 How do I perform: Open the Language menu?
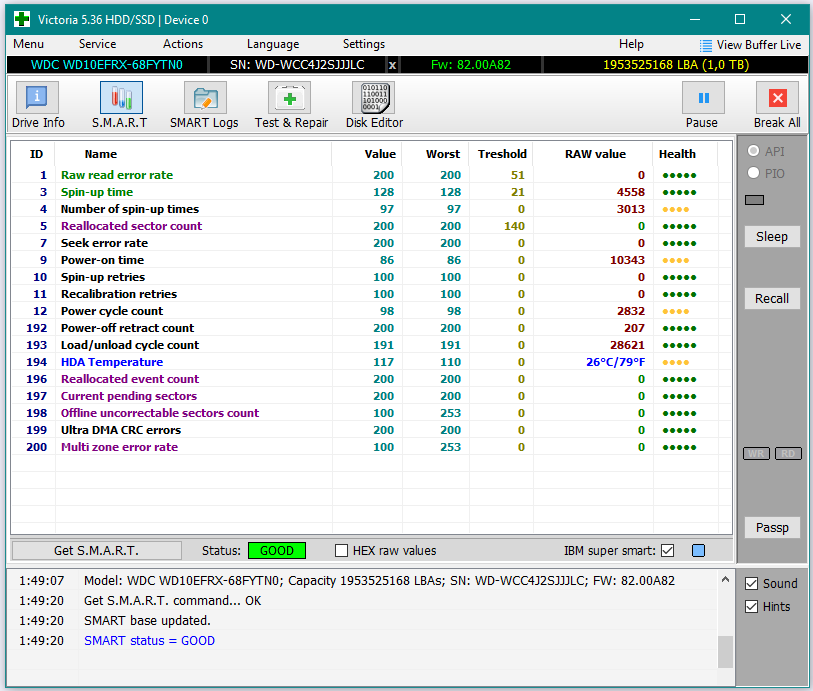[x=272, y=44]
